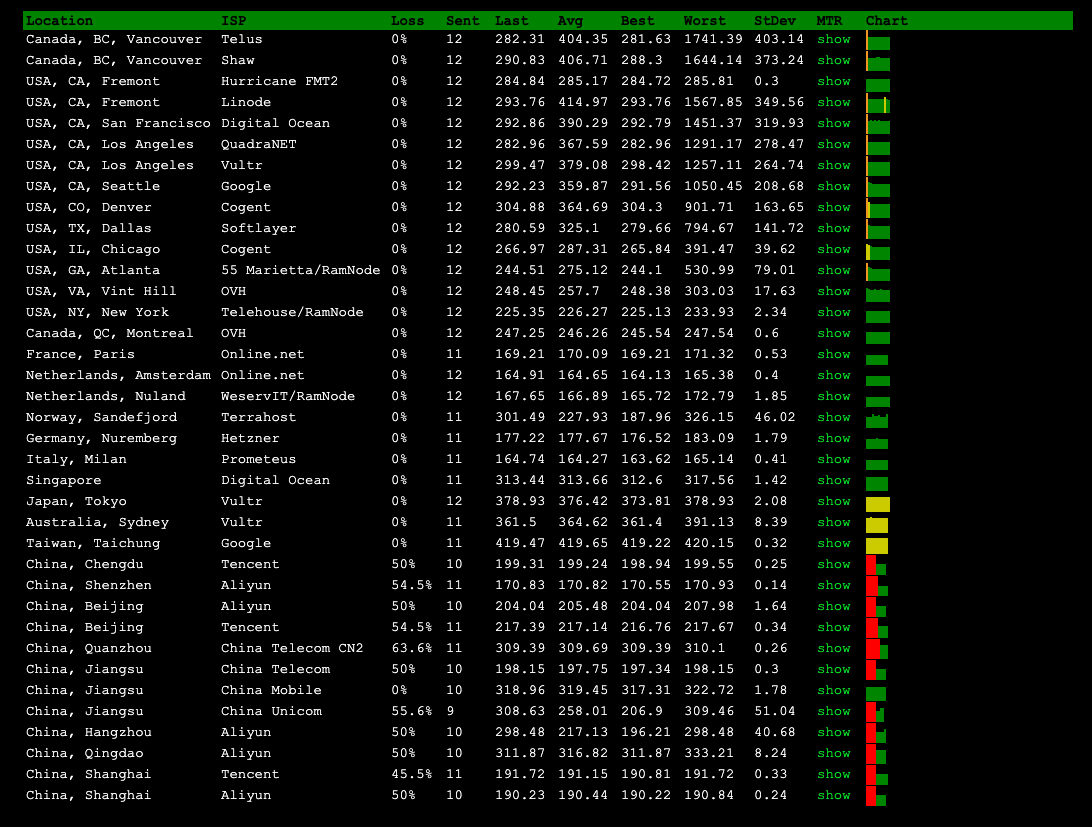This screenshot has height=827, width=1092.
Task: Click chart for Linode Fremont row
Action: click(x=878, y=105)
